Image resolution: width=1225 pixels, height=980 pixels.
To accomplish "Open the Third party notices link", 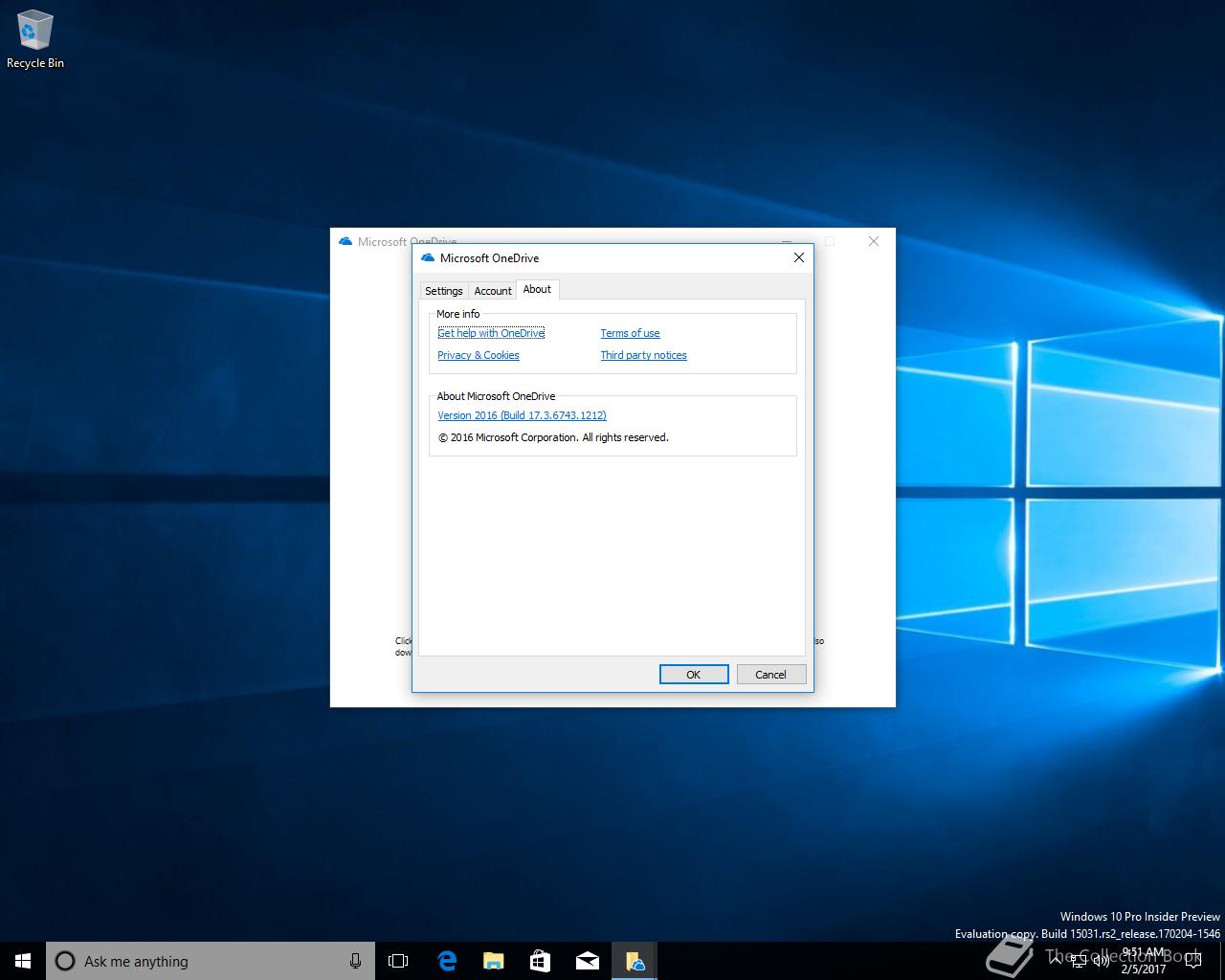I will click(x=643, y=355).
